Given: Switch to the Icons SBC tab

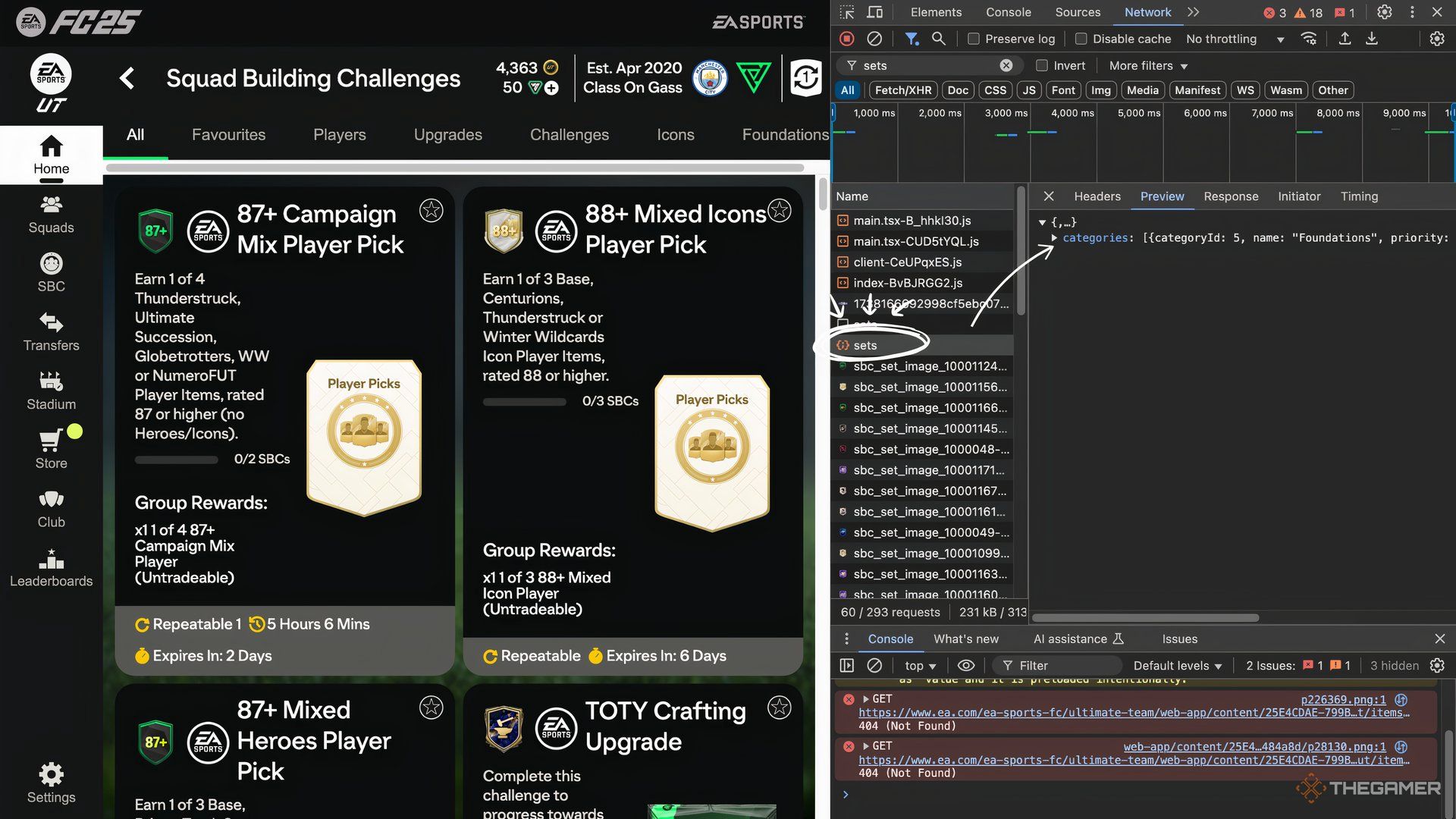Looking at the screenshot, I should tap(675, 134).
